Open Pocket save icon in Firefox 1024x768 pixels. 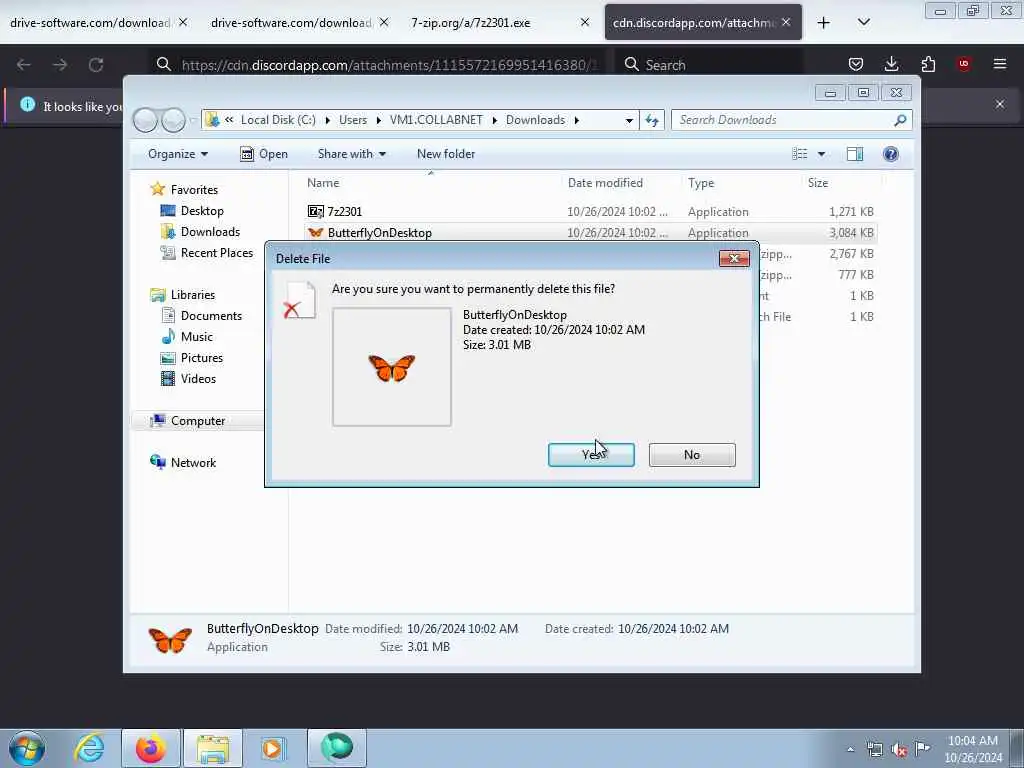click(856, 64)
